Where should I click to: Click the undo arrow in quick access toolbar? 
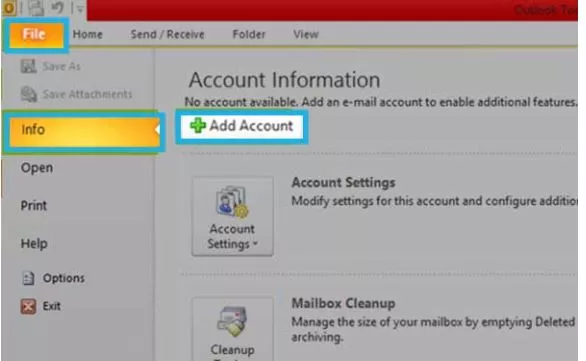58,7
